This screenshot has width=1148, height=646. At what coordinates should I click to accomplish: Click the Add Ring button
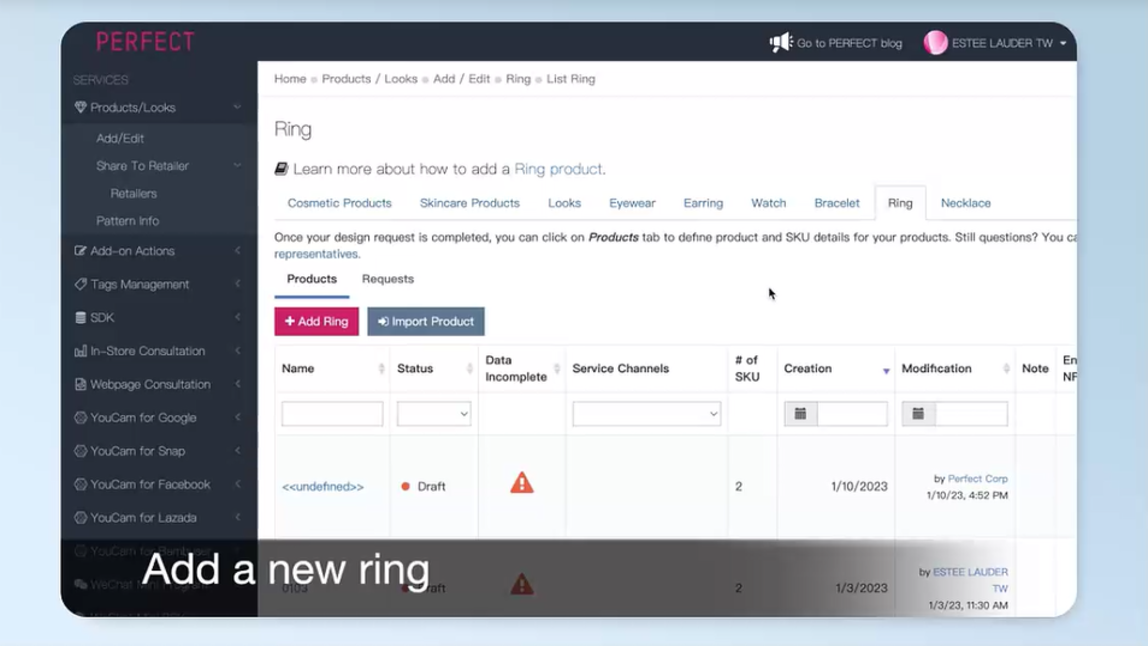pos(316,322)
